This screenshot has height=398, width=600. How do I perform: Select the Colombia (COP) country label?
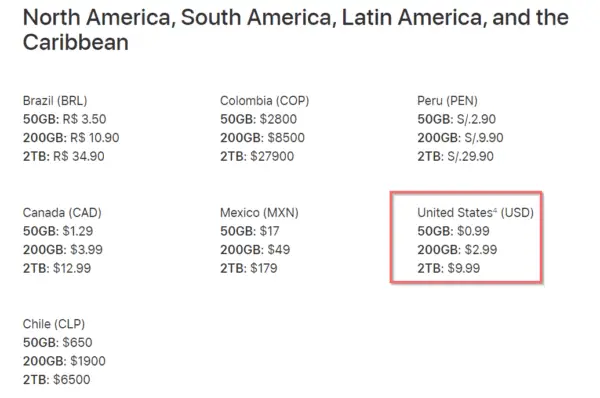pos(264,101)
